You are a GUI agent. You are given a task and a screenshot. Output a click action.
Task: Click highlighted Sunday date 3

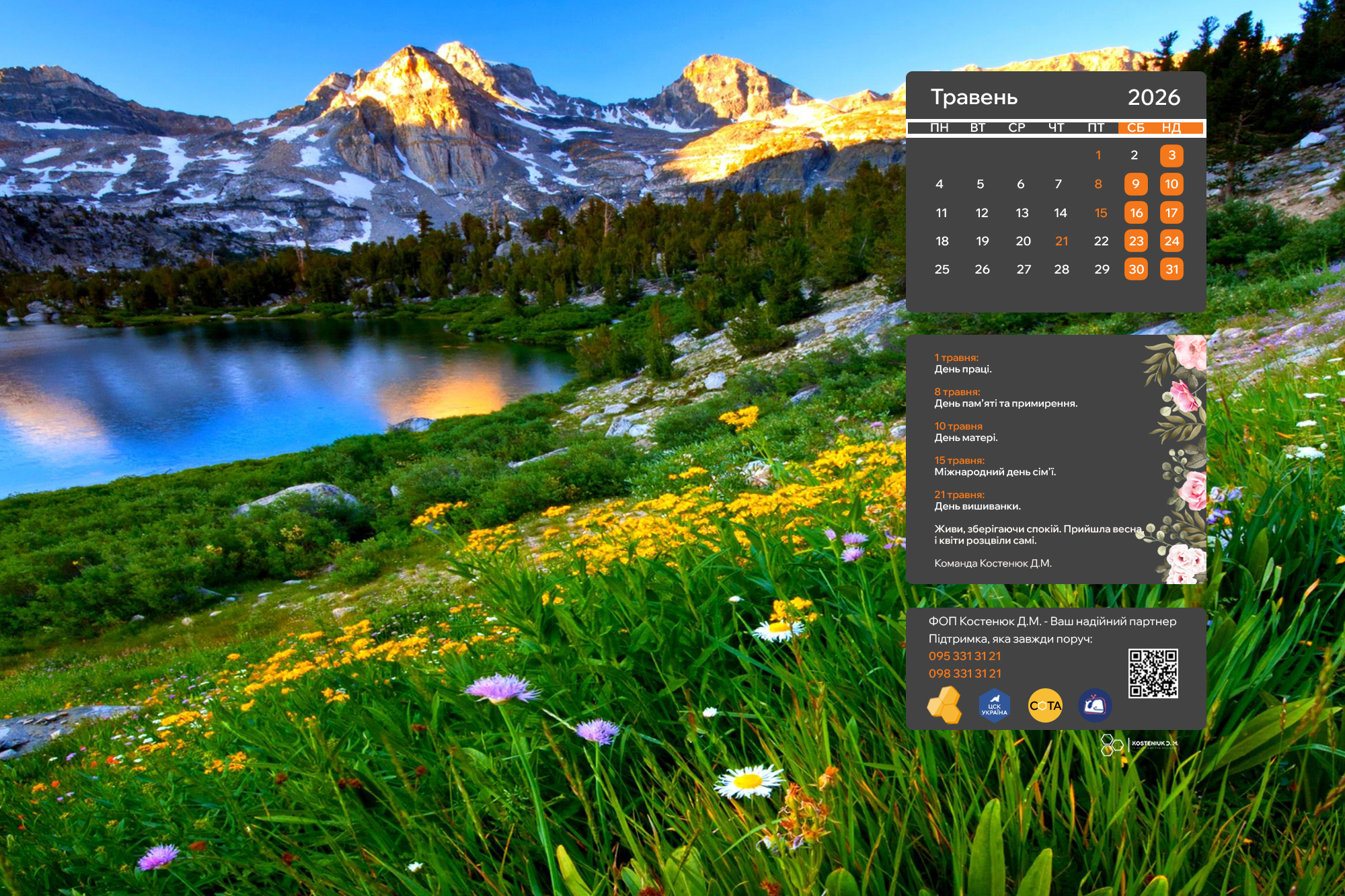[1171, 155]
